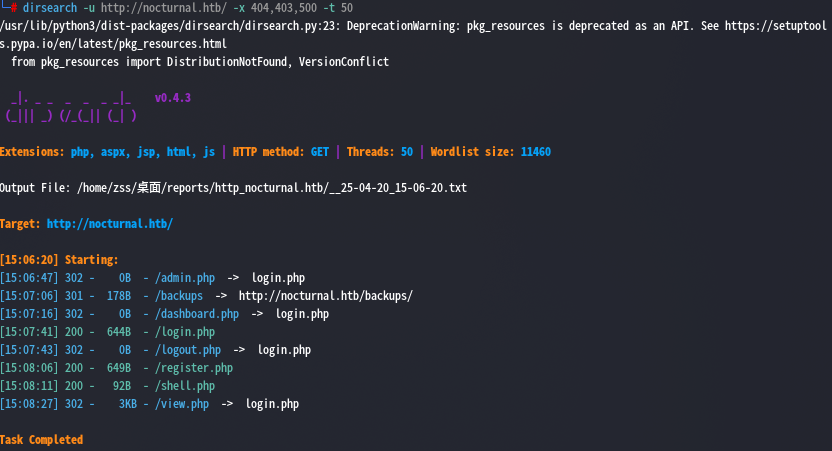
Task: Click the Output File report path
Action: pyautogui.click(x=272, y=188)
